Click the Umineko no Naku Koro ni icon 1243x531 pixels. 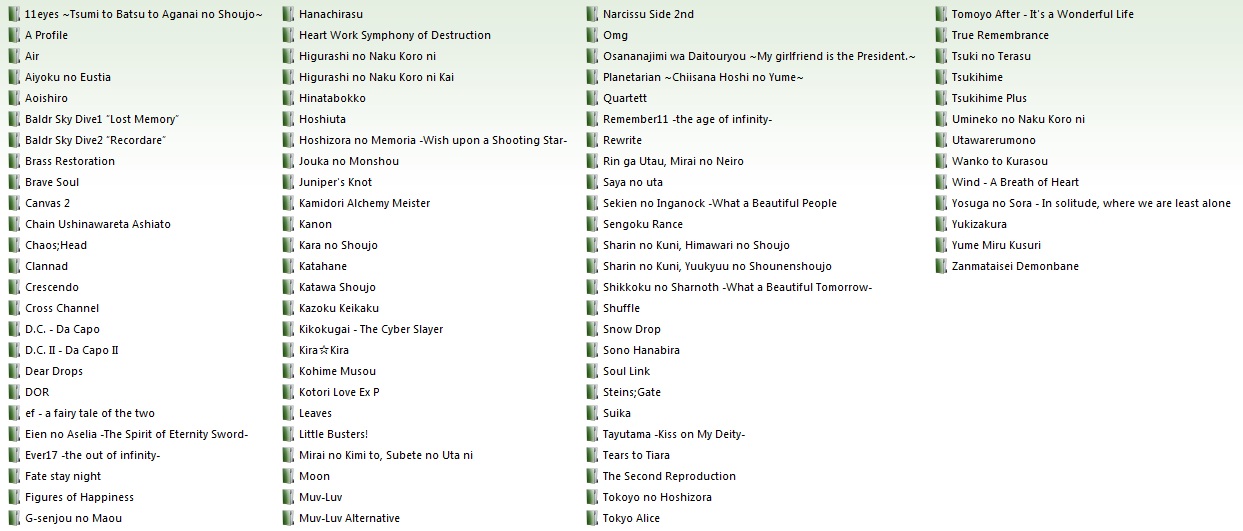pos(941,119)
